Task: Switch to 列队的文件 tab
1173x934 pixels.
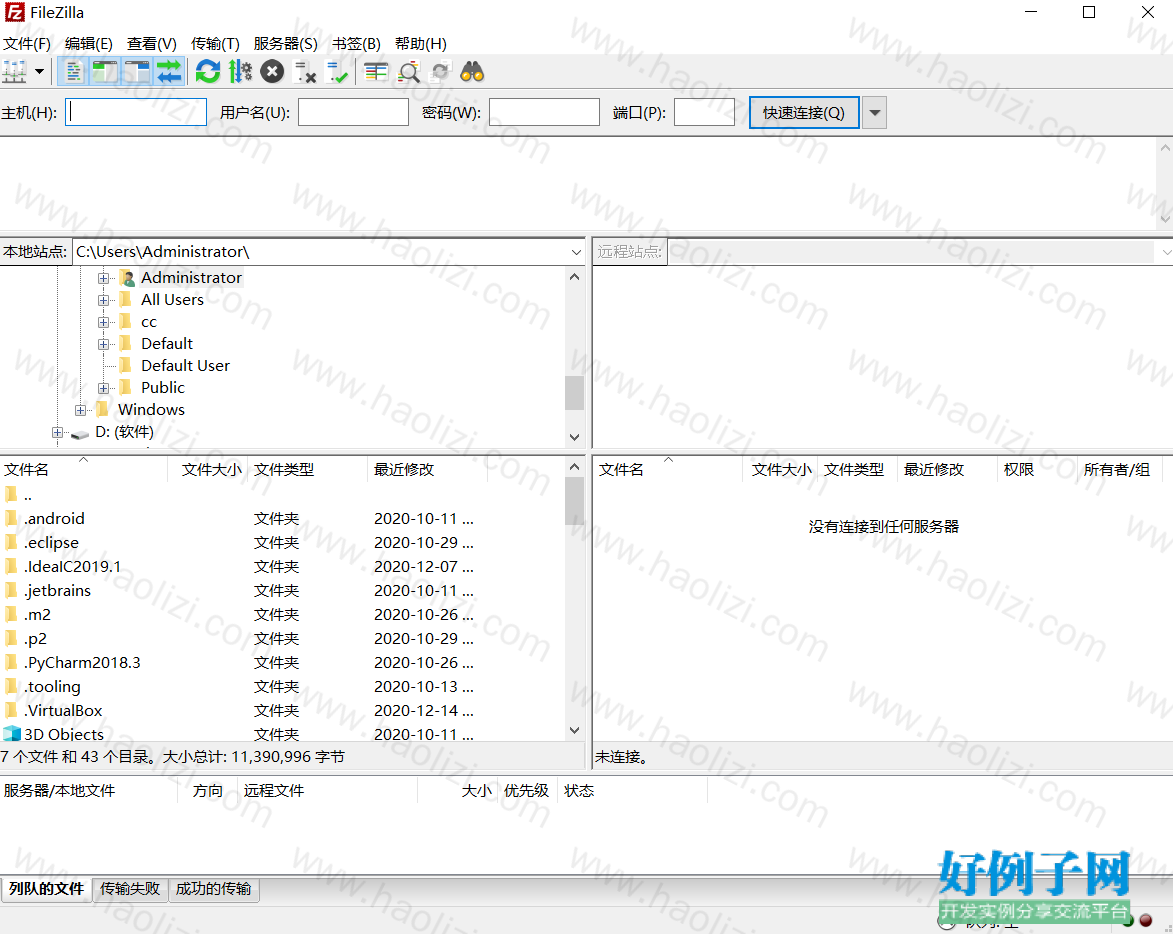Action: (x=46, y=888)
